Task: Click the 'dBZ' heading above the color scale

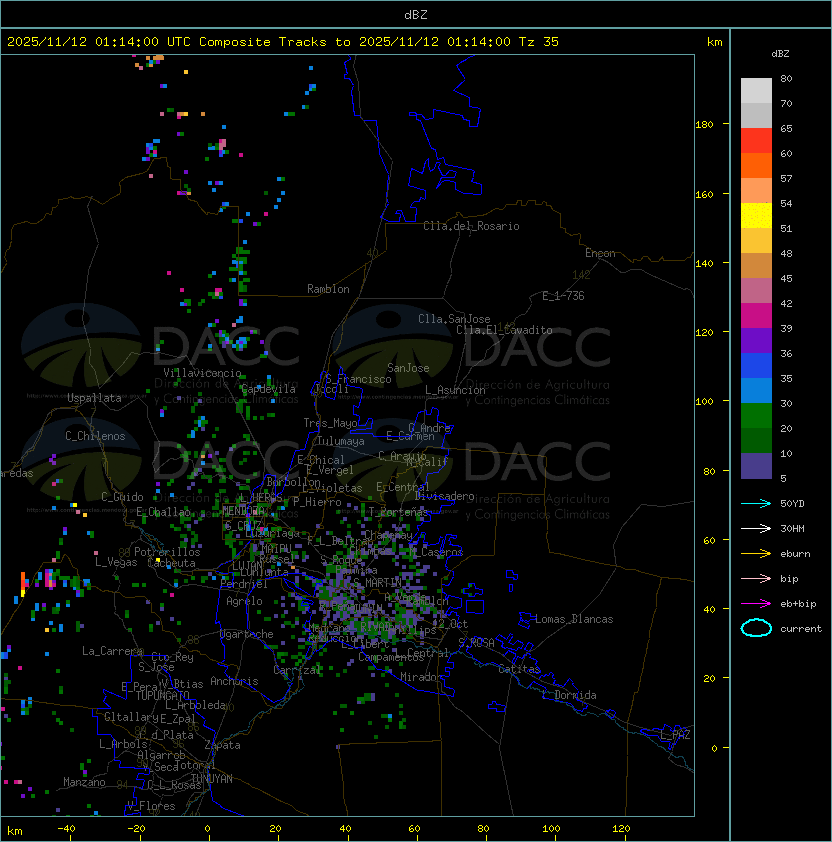Action: (x=780, y=54)
